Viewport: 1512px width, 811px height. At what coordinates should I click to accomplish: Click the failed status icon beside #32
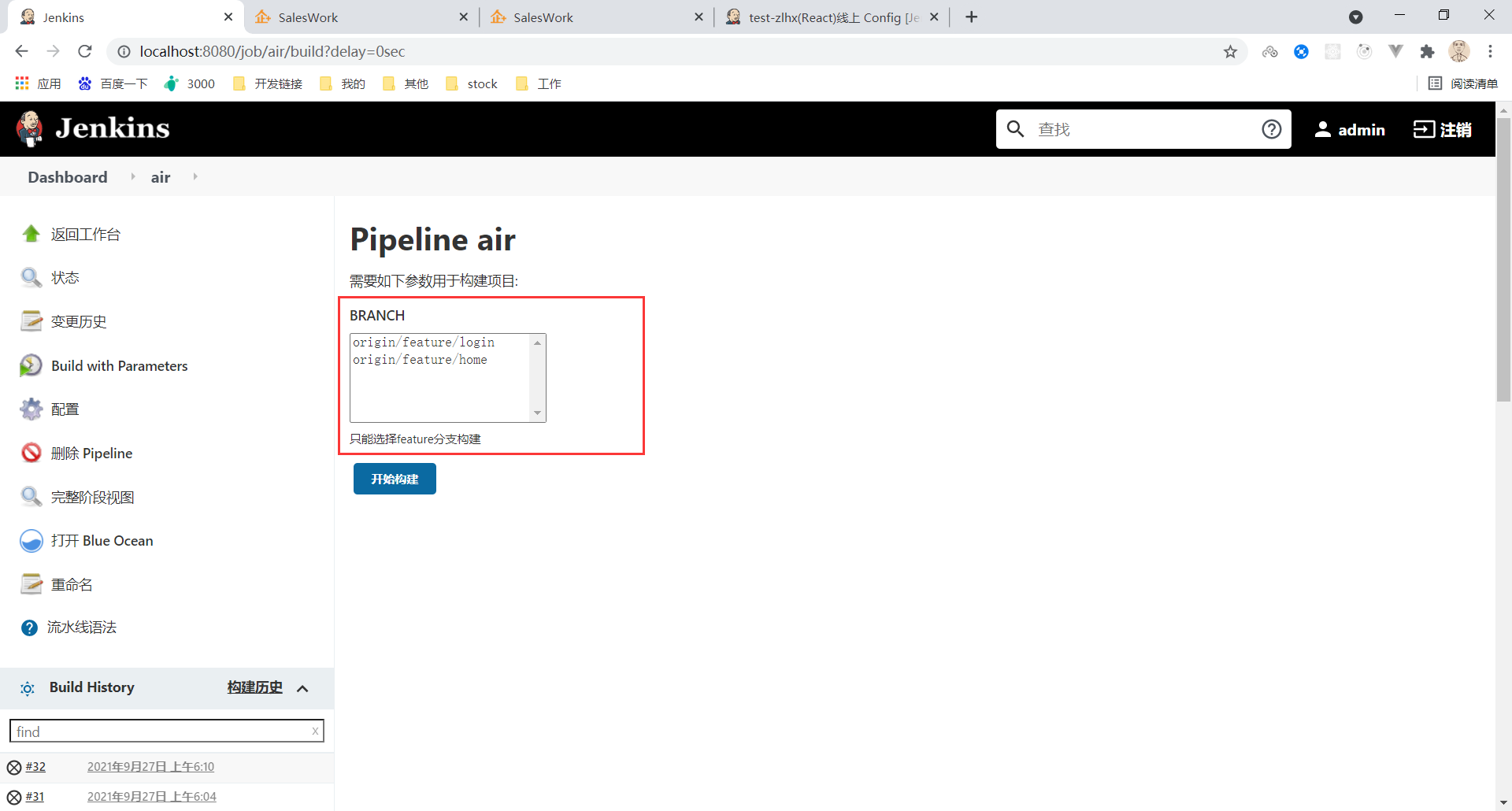(x=14, y=766)
